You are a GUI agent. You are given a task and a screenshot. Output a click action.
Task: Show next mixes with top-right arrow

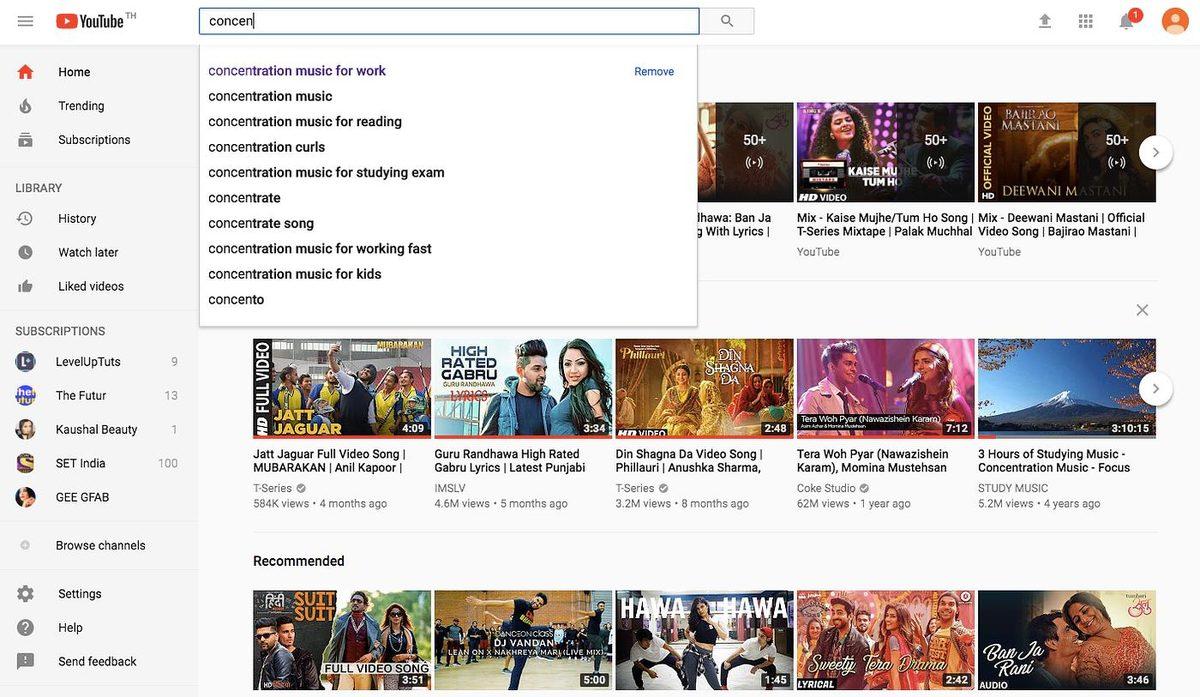point(1156,152)
